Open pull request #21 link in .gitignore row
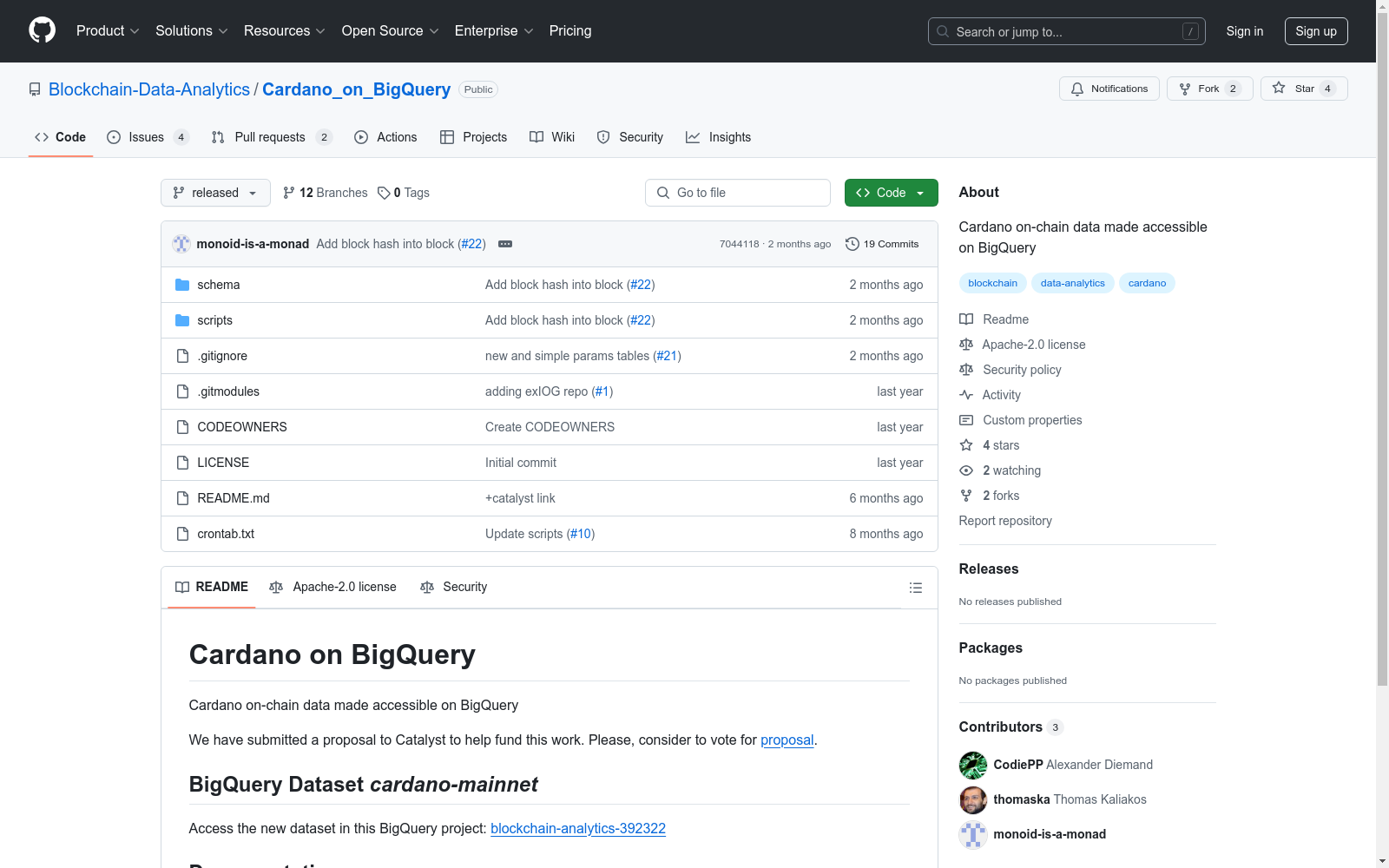The height and width of the screenshot is (868, 1389). pyautogui.click(x=667, y=356)
